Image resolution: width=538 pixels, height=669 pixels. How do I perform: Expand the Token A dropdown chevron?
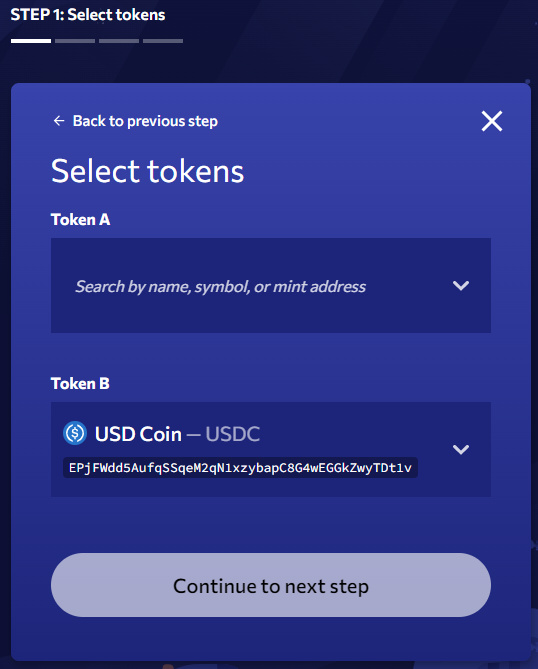(x=461, y=285)
